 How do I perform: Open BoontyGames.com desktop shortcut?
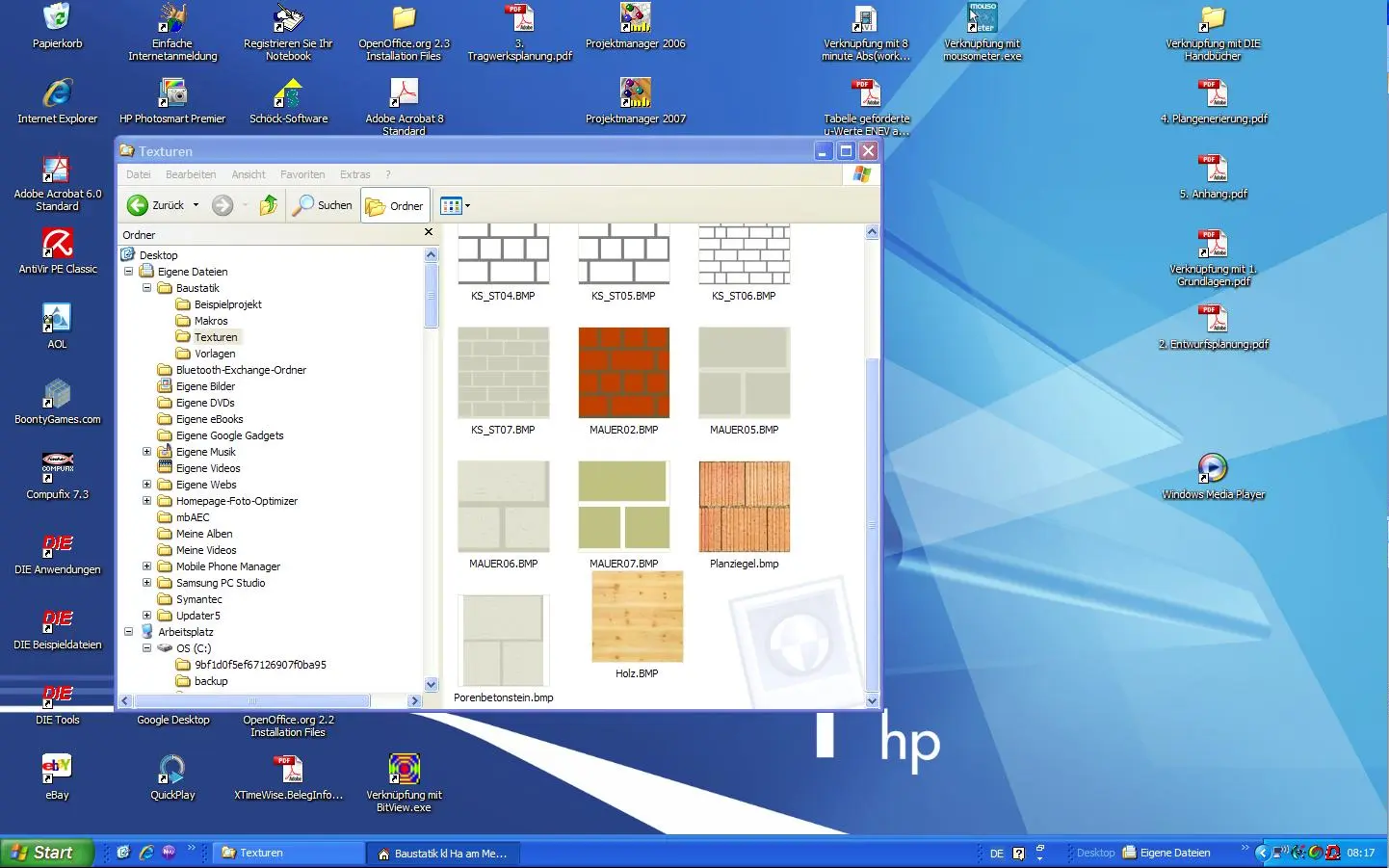pos(57,394)
